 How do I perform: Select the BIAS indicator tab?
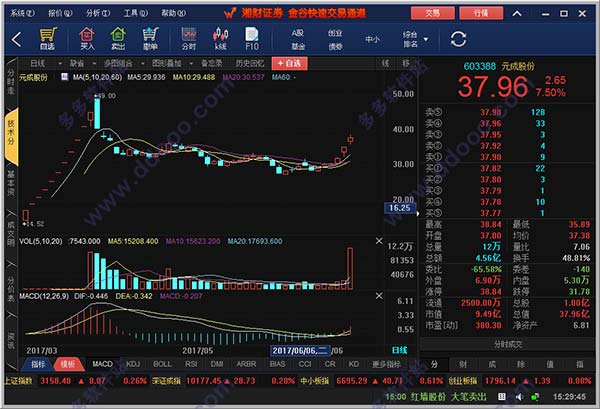(277, 364)
